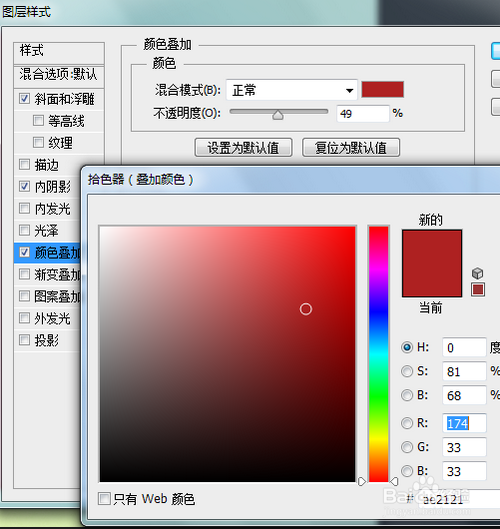This screenshot has width=500, height=529.
Task: Click the left hue slider arrow
Action: (x=361, y=481)
